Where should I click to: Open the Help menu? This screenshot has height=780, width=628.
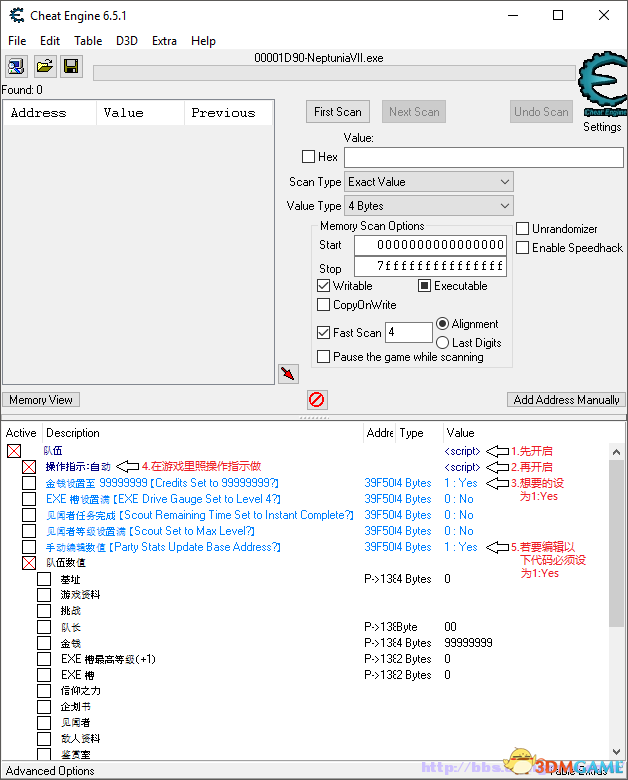[203, 41]
